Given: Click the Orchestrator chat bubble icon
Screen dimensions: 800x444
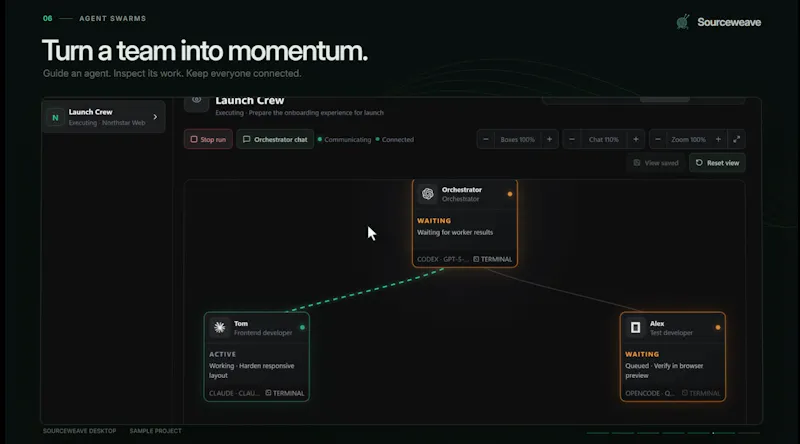Looking at the screenshot, I should pyautogui.click(x=246, y=139).
